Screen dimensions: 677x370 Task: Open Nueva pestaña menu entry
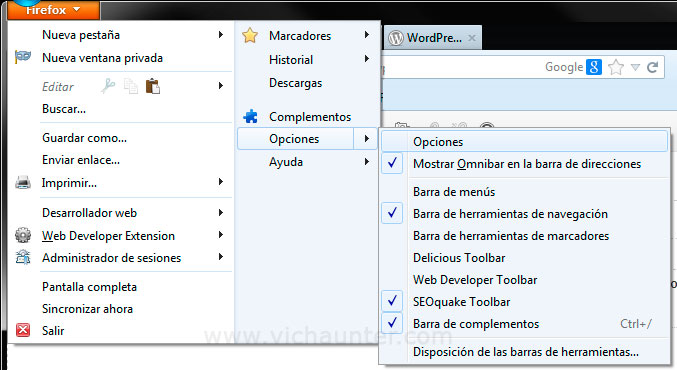pos(81,35)
